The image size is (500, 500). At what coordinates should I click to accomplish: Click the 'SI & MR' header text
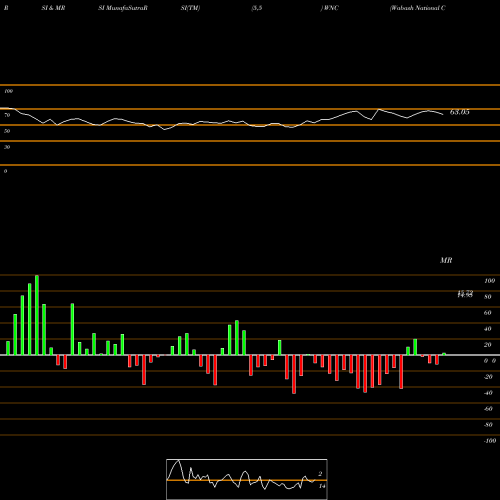(53, 8)
